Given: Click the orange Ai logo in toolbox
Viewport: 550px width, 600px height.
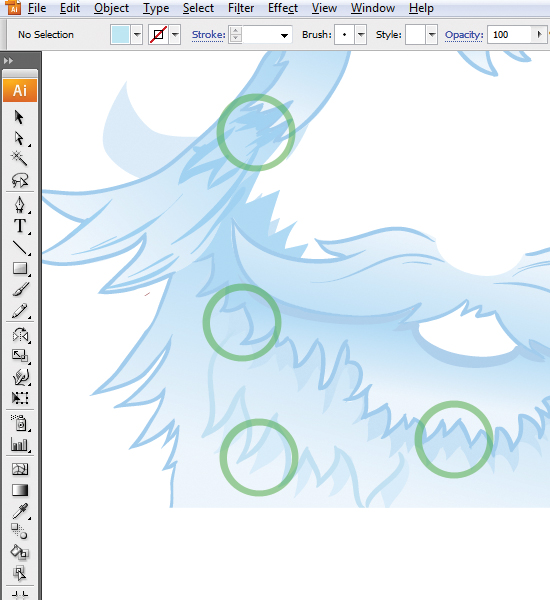Looking at the screenshot, I should point(20,90).
